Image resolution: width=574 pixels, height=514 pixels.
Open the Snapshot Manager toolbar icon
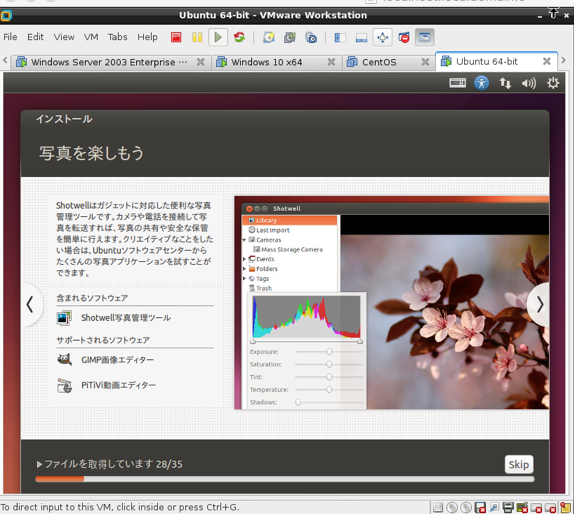(311, 37)
